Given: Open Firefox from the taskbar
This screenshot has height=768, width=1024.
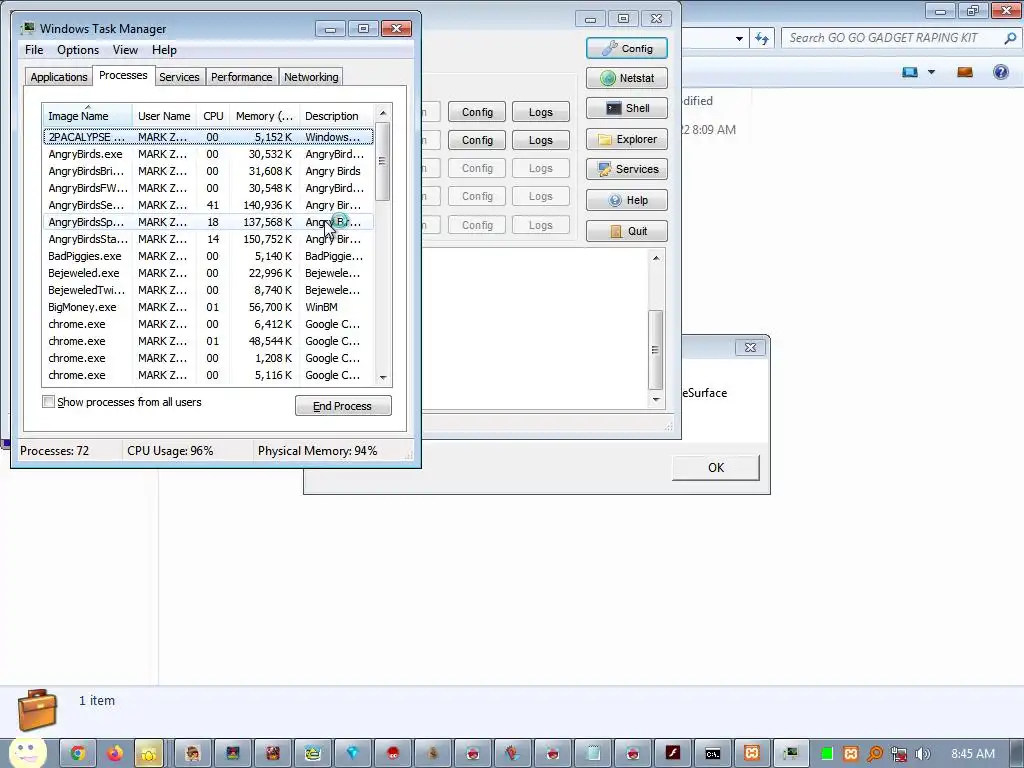Looking at the screenshot, I should click(x=115, y=754).
